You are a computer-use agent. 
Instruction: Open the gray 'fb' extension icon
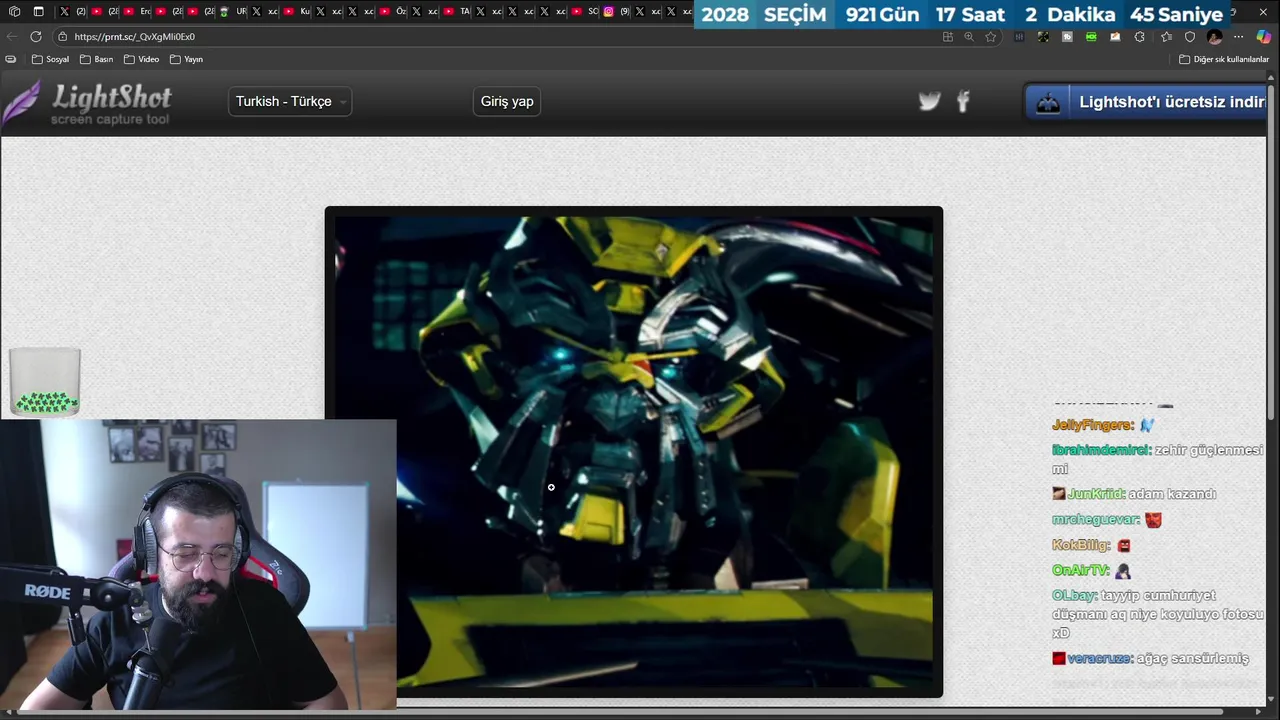click(1067, 37)
